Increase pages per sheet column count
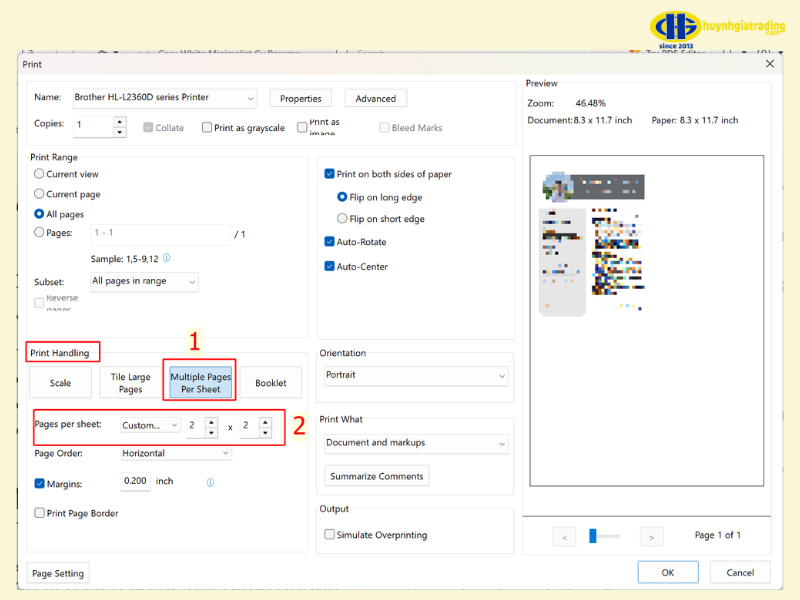 tap(211, 421)
